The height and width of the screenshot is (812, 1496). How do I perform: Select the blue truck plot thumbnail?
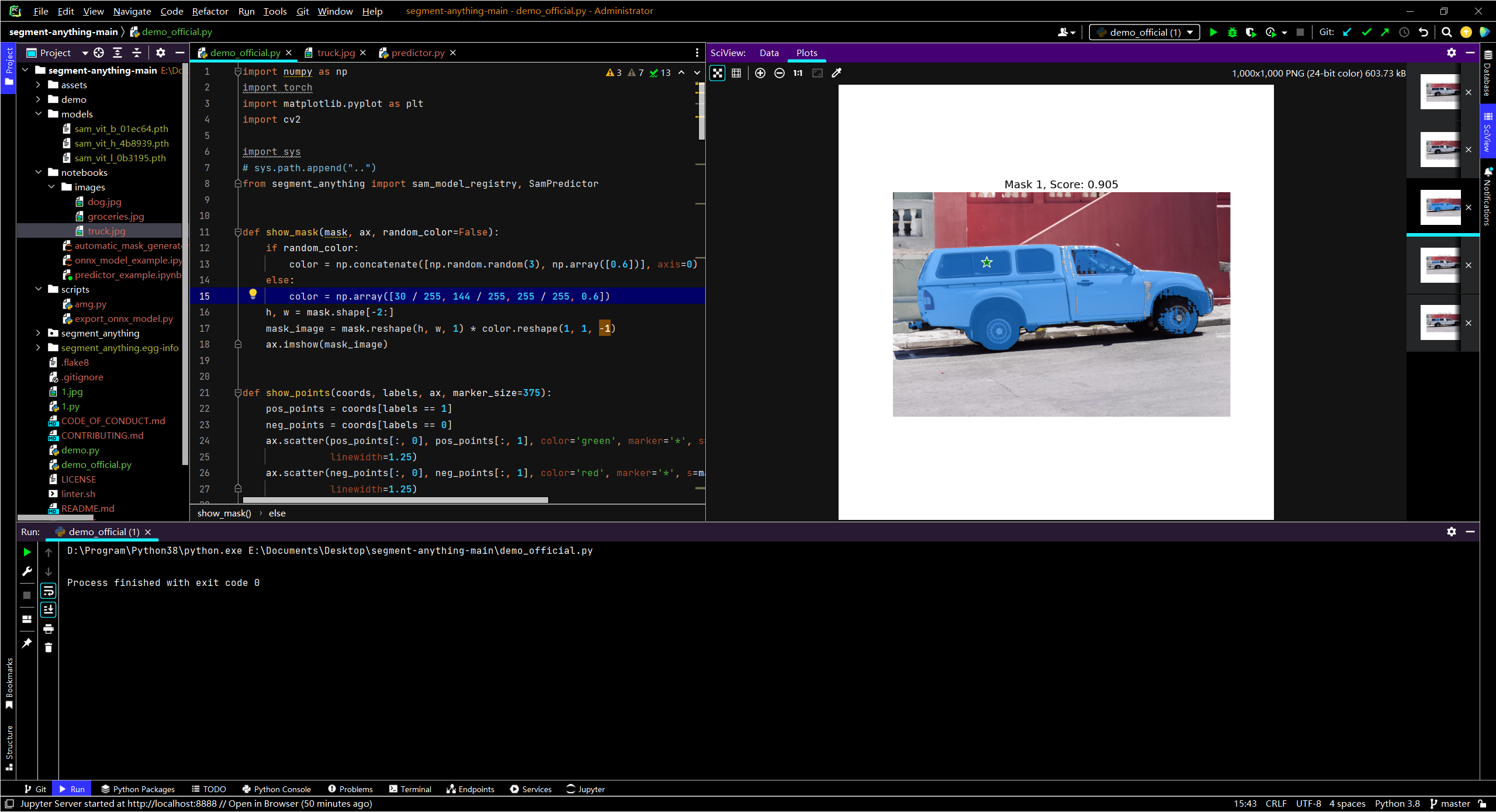1440,207
